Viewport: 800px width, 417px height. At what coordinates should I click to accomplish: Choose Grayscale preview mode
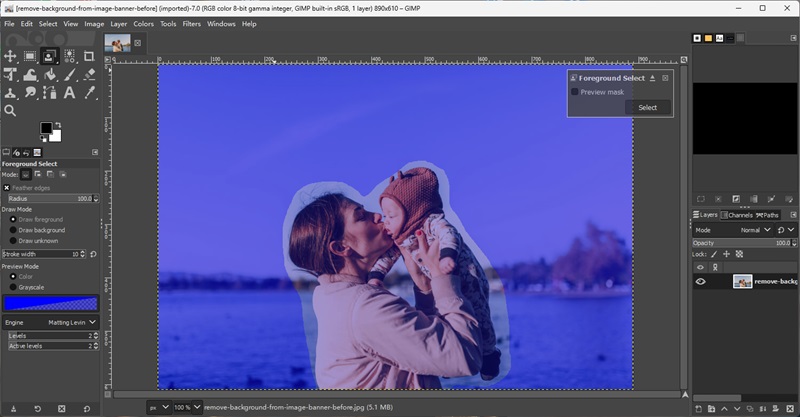[x=13, y=287]
